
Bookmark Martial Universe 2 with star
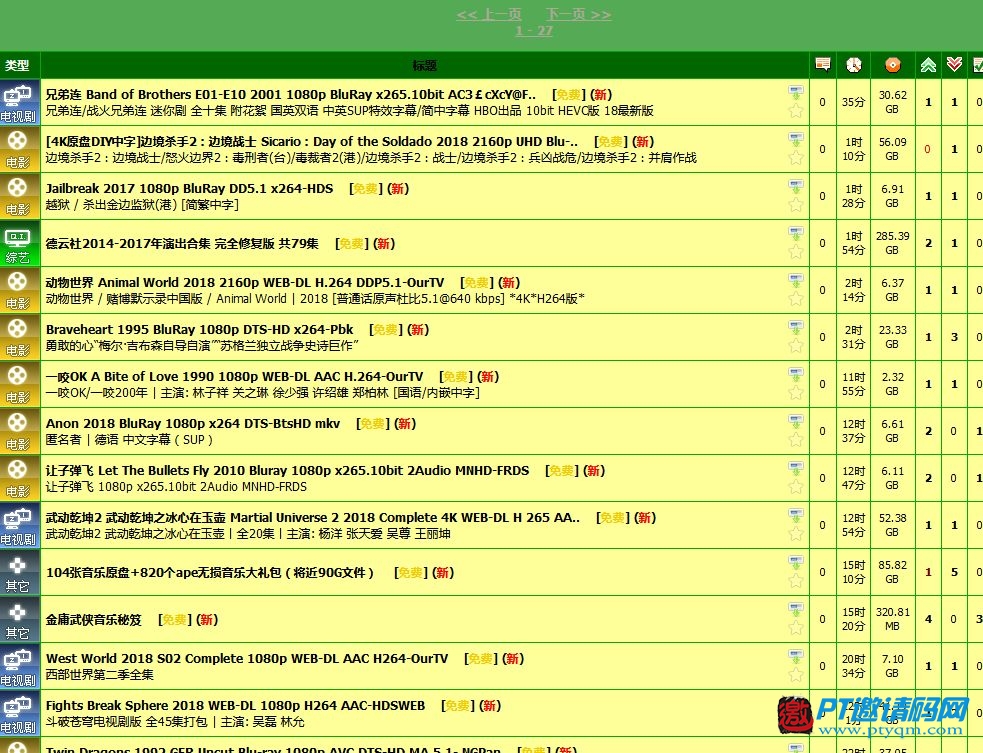(796, 534)
